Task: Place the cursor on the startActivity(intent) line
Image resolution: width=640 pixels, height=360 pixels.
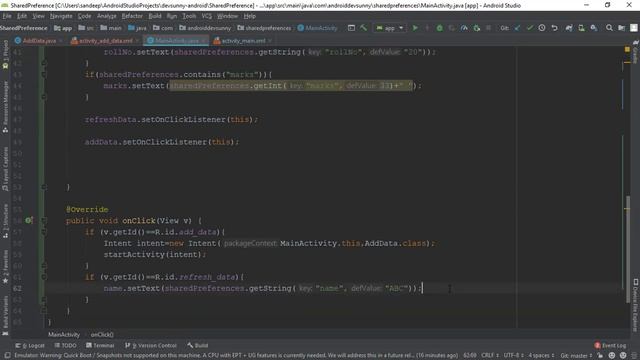Action: pyautogui.click(x=155, y=254)
